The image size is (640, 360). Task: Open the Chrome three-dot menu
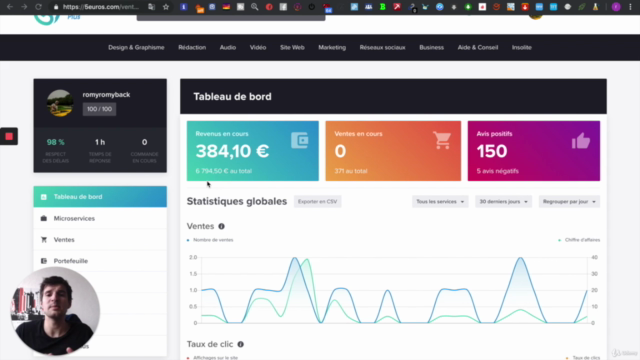631,7
